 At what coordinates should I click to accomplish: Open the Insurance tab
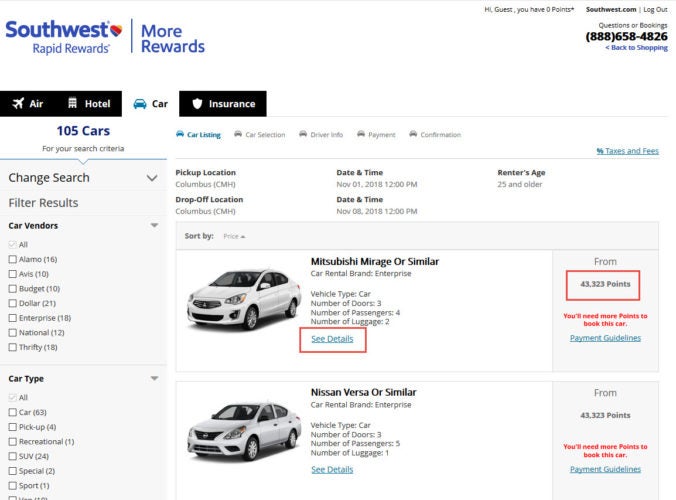click(x=222, y=104)
